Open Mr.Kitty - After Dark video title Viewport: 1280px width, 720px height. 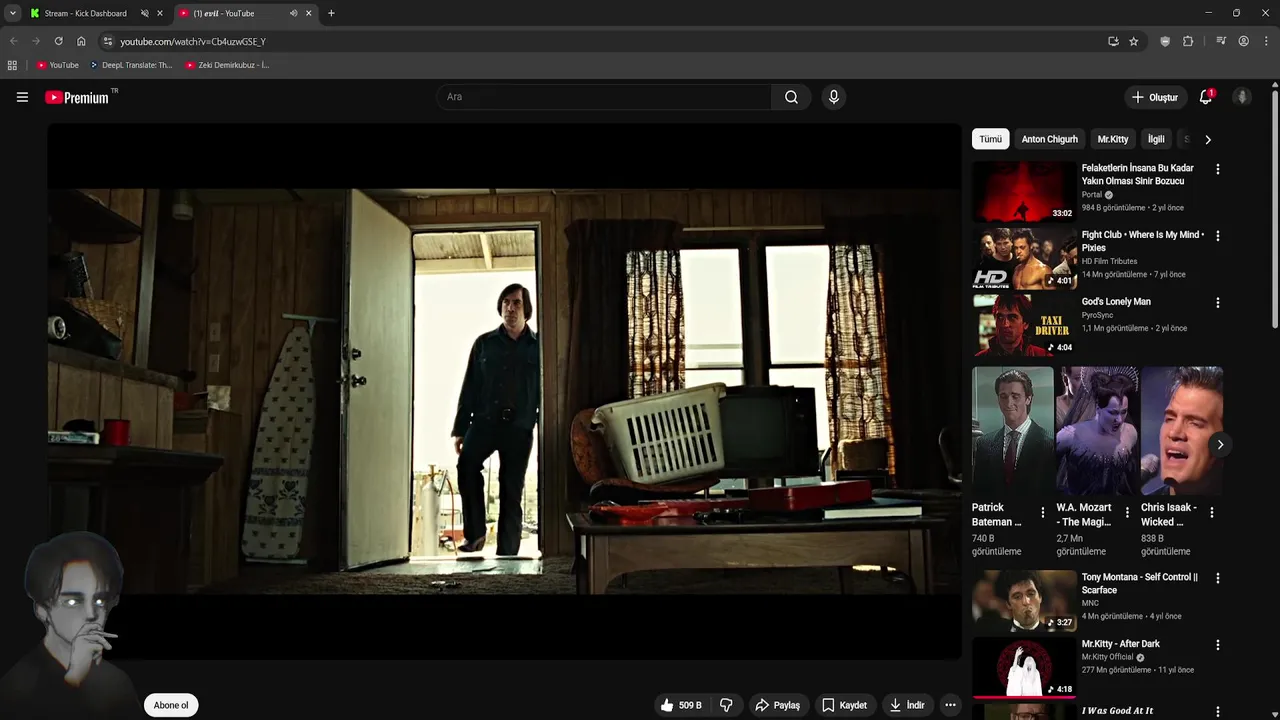(1120, 644)
